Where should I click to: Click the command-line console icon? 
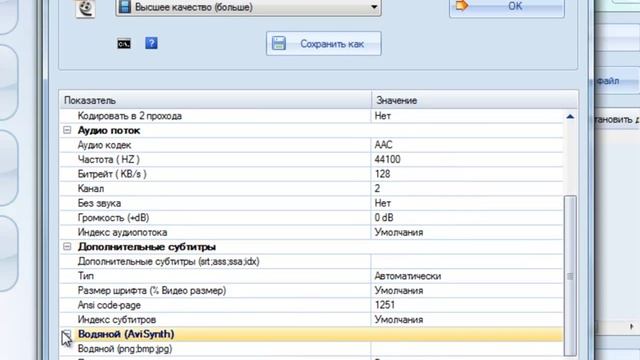[x=124, y=44]
